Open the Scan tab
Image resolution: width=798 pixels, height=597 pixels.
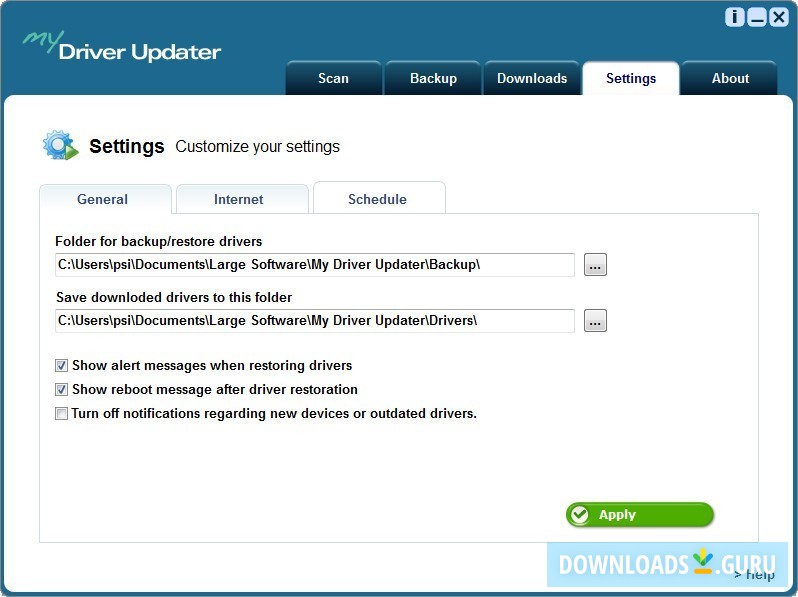333,78
